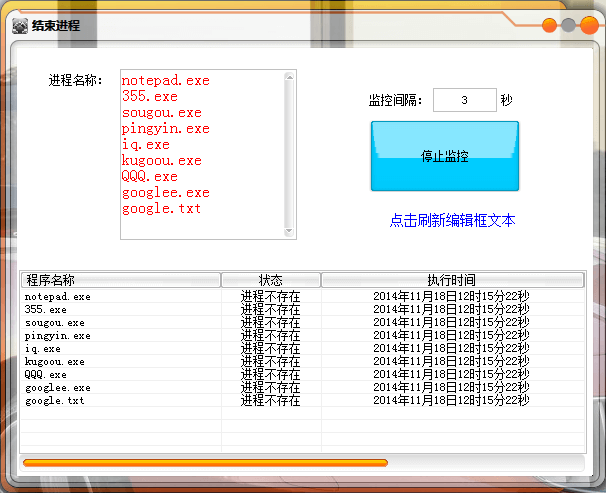Click the 点击刷新编辑框文本 link
Screen dimensions: 606x493
click(452, 221)
